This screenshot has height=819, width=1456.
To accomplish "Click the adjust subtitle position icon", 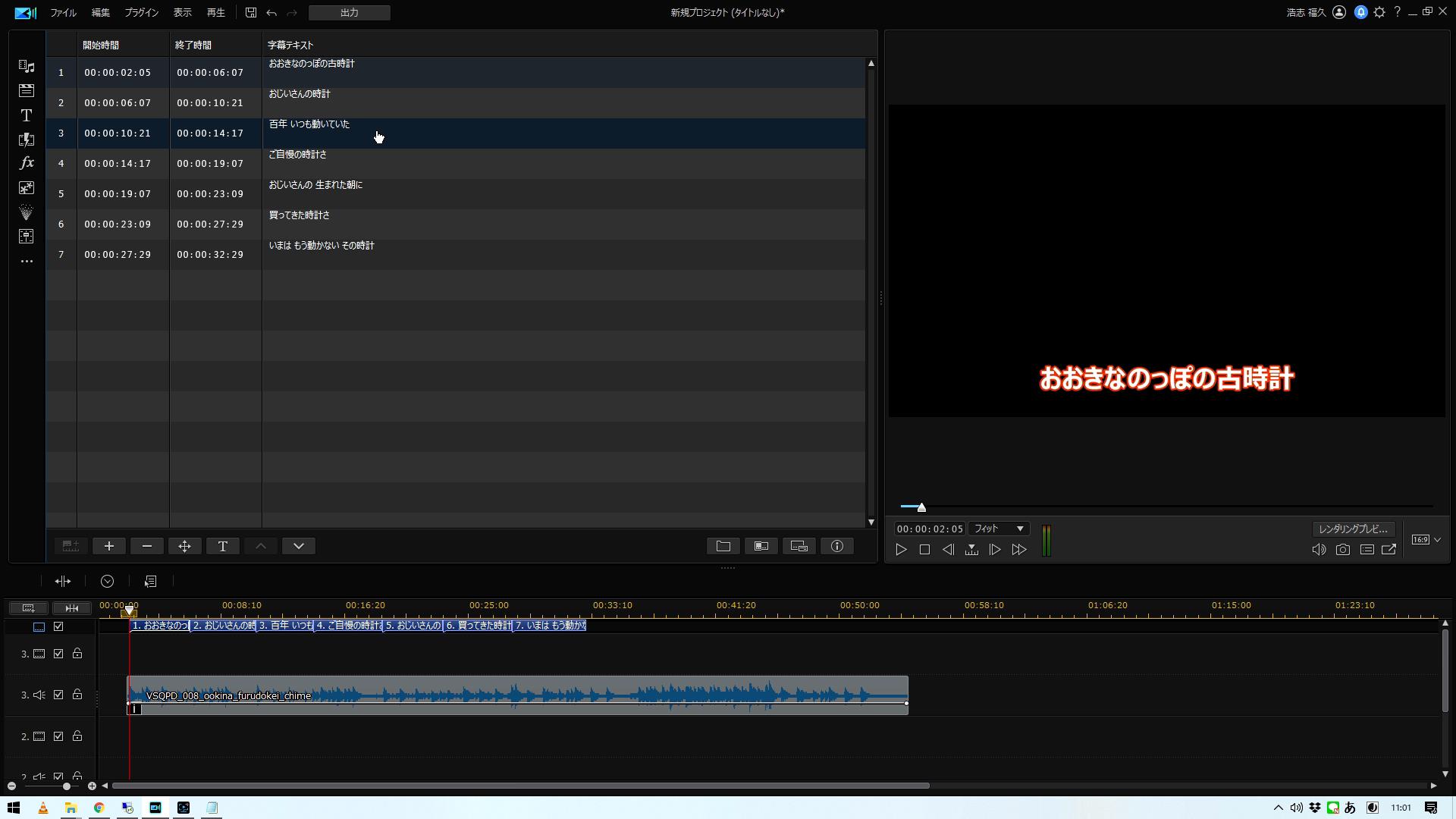I will [185, 546].
